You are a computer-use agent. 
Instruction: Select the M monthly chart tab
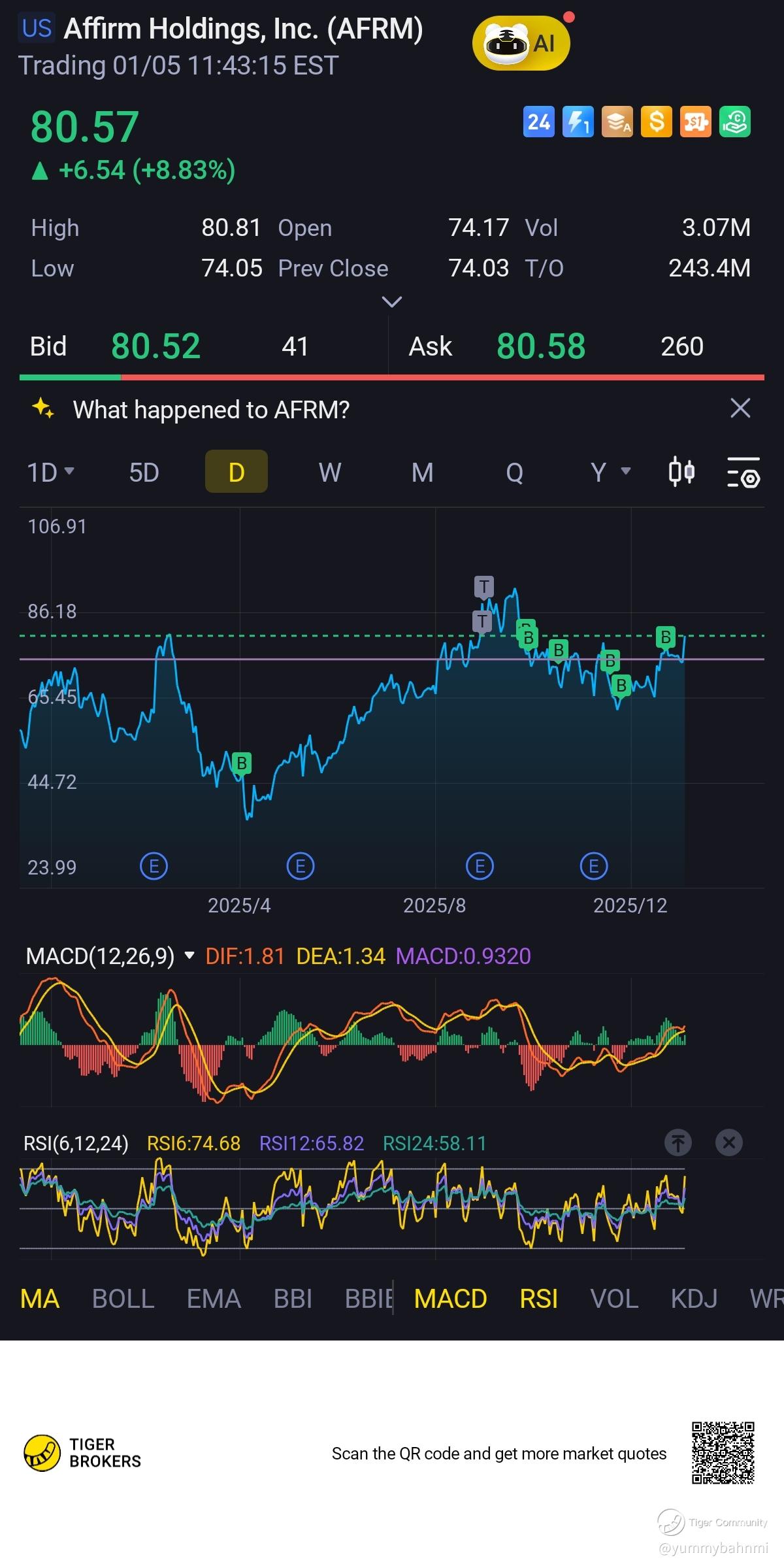(x=423, y=472)
